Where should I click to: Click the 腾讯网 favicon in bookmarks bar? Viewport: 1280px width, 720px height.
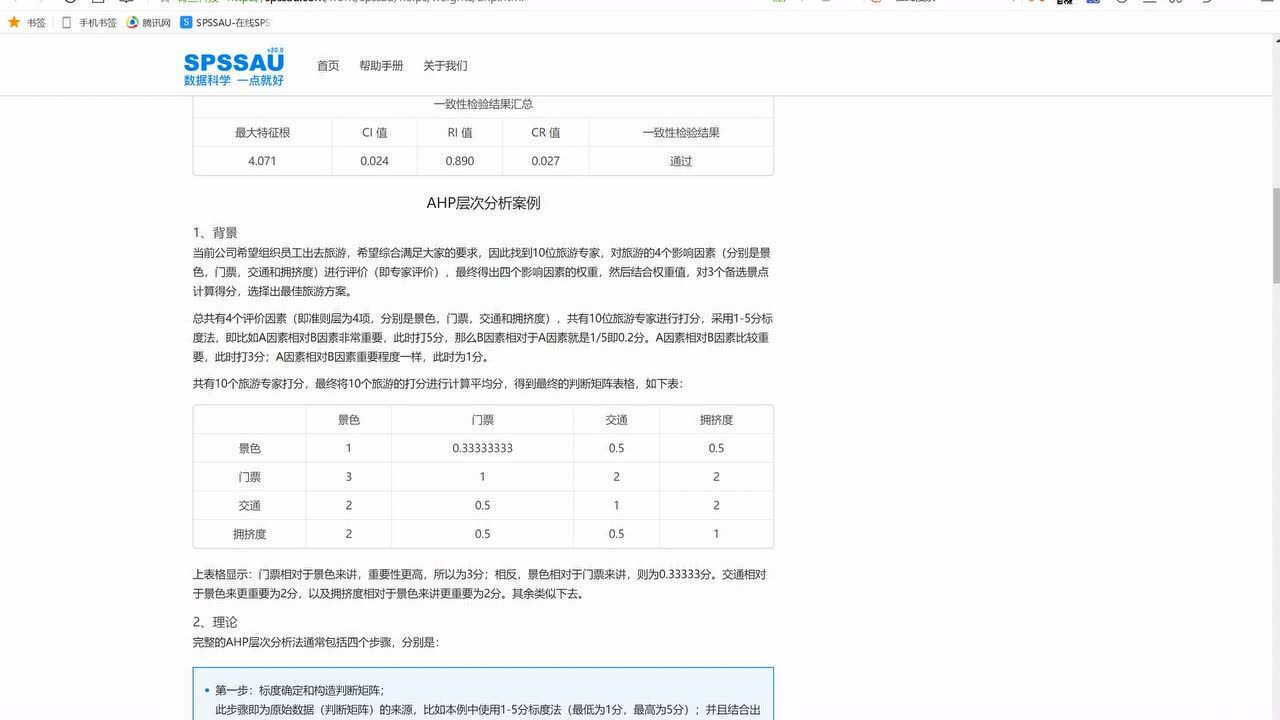[x=133, y=21]
